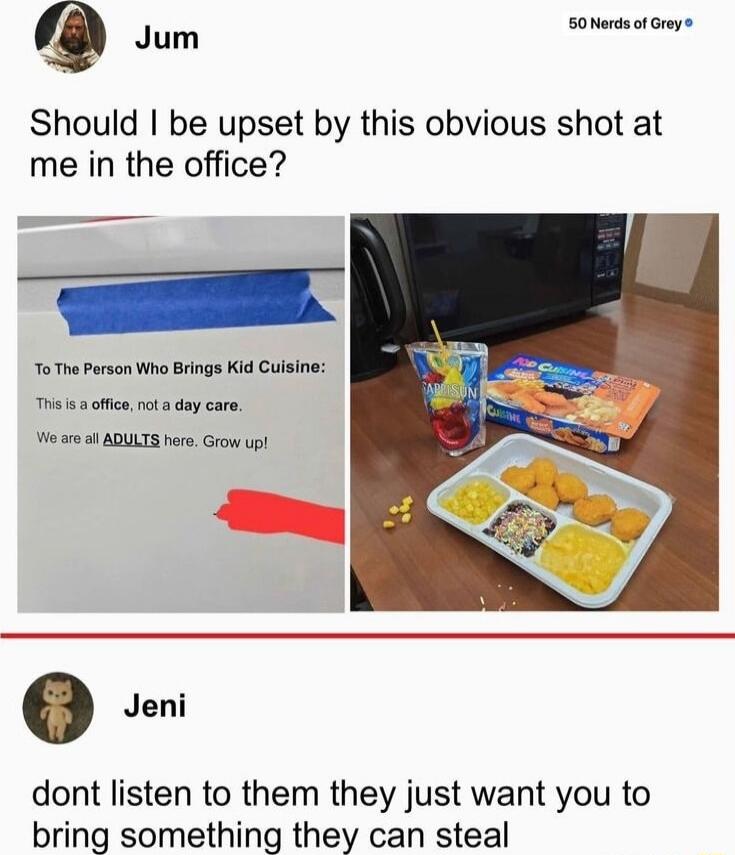The image size is (735, 855).
Task: Select Jeni's reply text
Action: click(341, 813)
